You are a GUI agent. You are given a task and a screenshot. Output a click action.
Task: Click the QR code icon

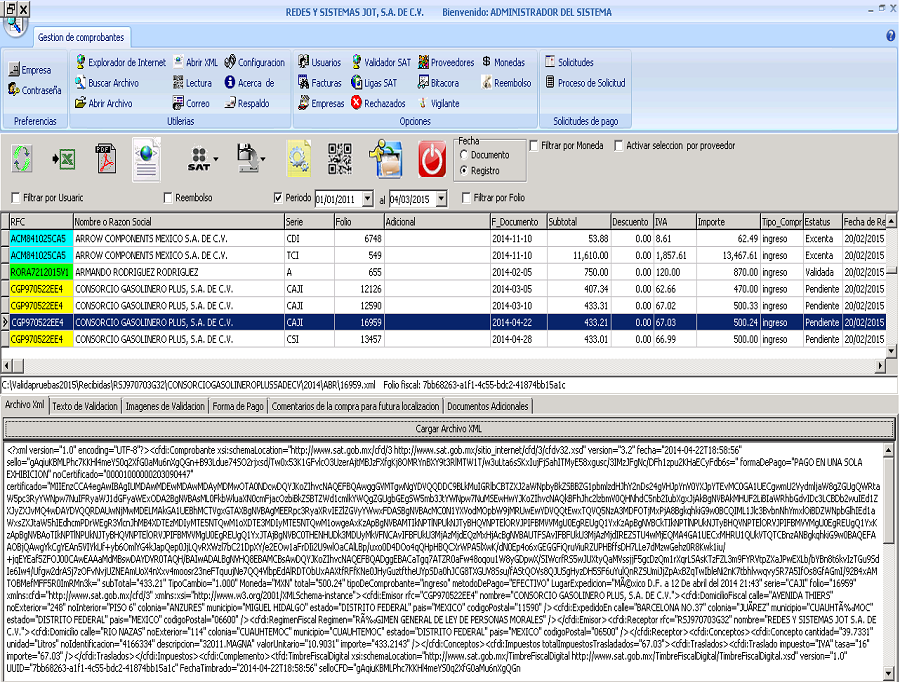click(x=340, y=159)
